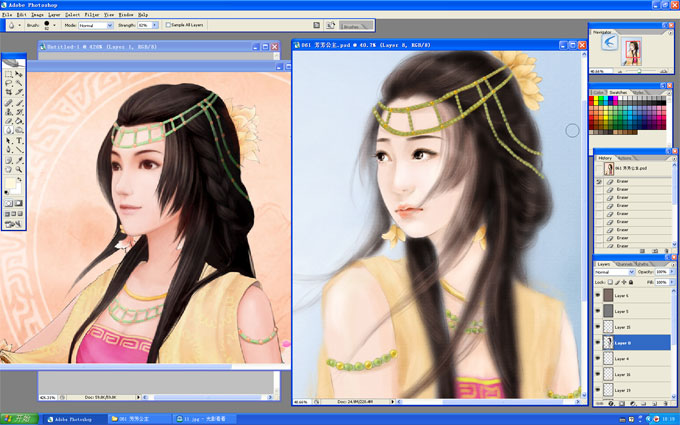Select the Hand tool
The image size is (680, 425).
tap(8, 169)
